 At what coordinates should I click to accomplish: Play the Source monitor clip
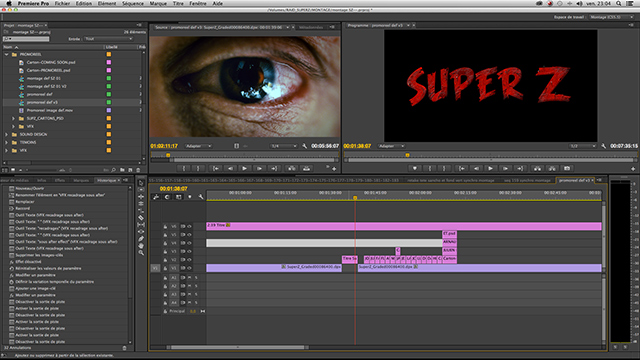pos(244,168)
